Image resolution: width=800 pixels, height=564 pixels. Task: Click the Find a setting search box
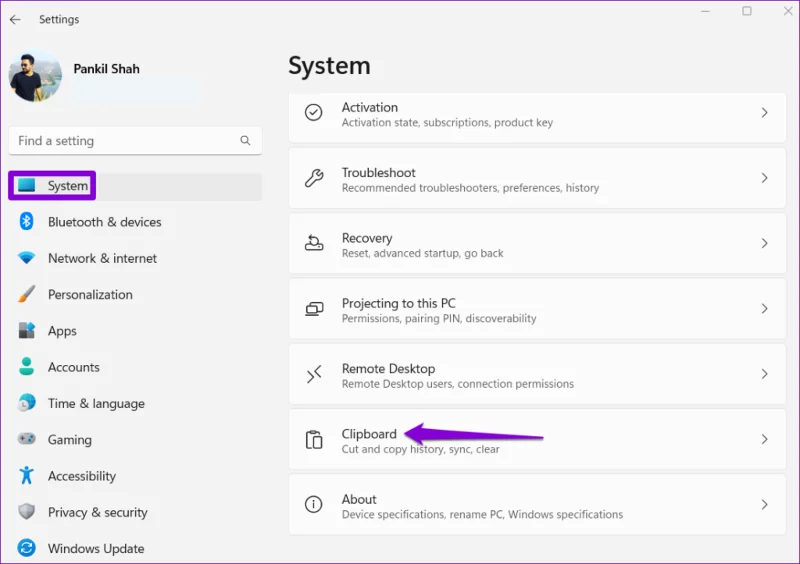(135, 140)
